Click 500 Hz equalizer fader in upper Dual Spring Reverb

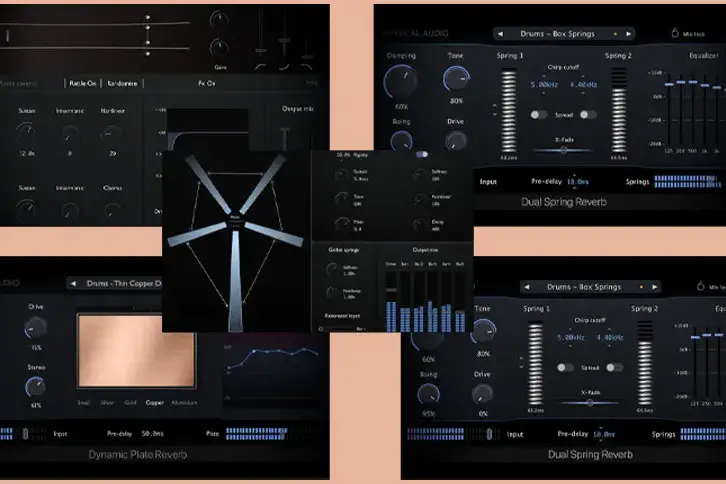point(693,82)
